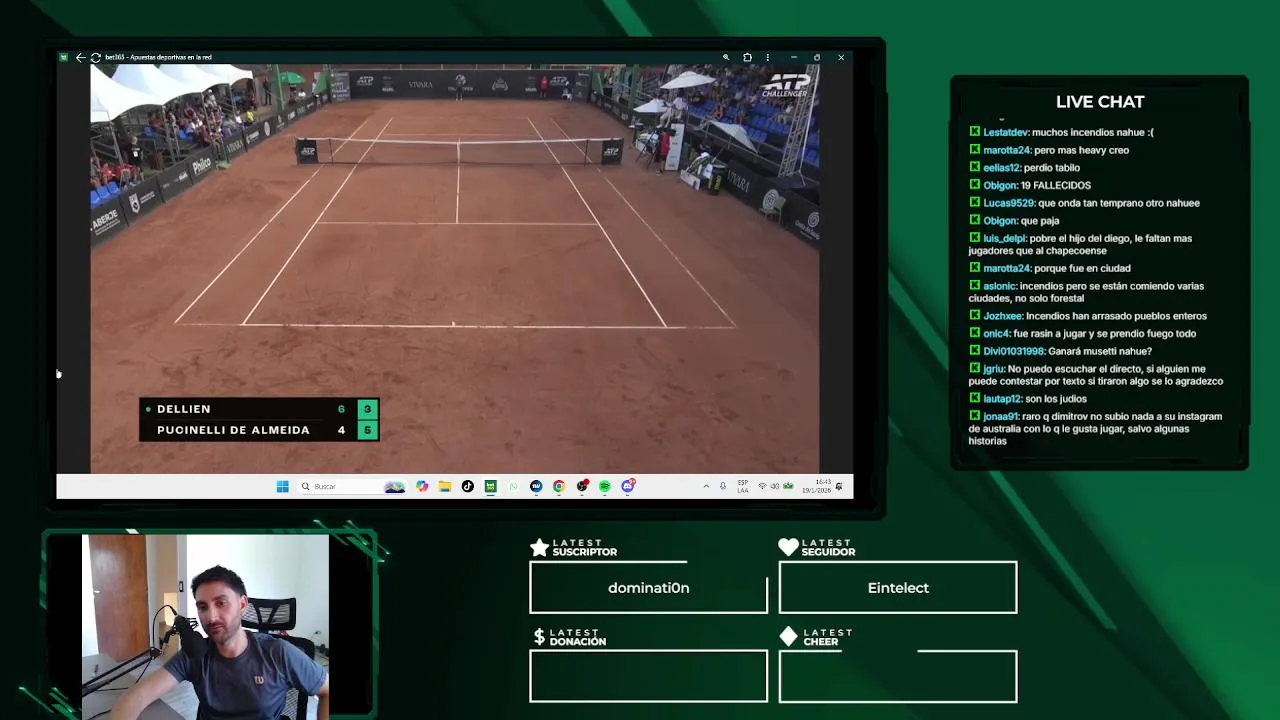Open Google Chrome from taskbar

tap(559, 486)
